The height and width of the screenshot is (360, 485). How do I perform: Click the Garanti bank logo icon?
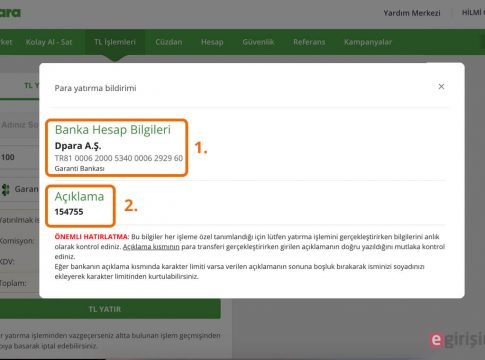[5, 189]
